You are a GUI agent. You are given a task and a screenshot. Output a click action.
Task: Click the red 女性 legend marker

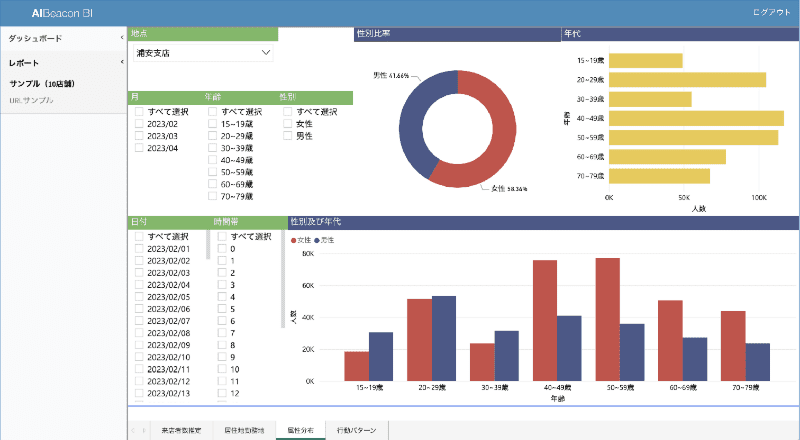293,241
